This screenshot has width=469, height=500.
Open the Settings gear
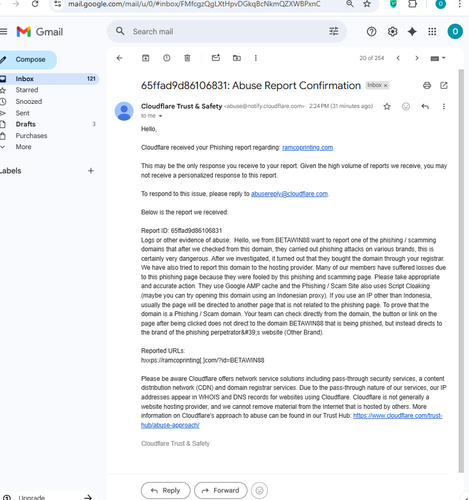pyautogui.click(x=392, y=32)
